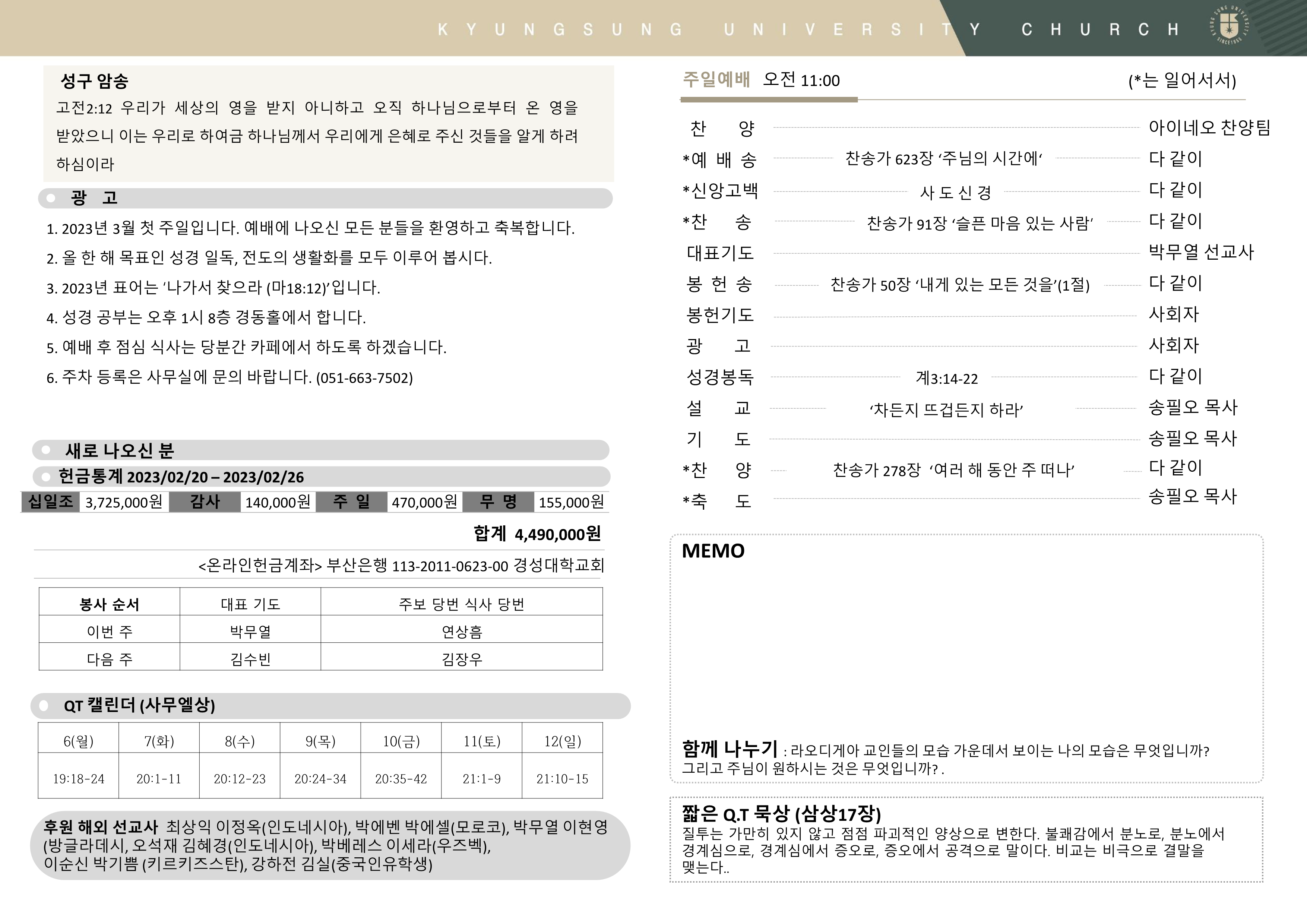This screenshot has height=924, width=1307.
Task: Select announcement 1 about 2023년 3월 첫 주일
Action: pos(310,228)
